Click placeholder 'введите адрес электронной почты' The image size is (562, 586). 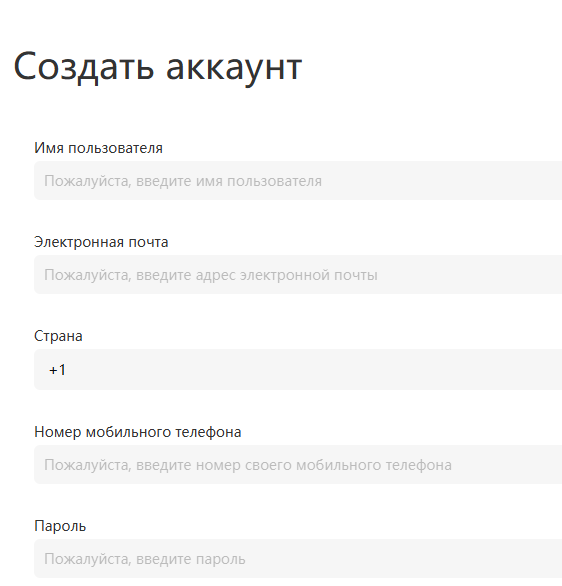(257, 275)
